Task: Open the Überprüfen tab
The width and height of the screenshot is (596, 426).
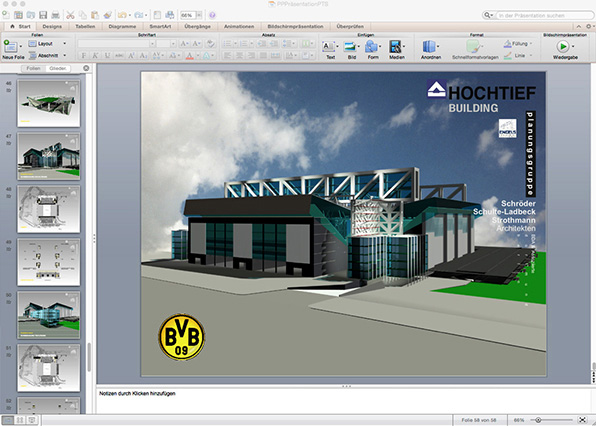Action: click(350, 26)
